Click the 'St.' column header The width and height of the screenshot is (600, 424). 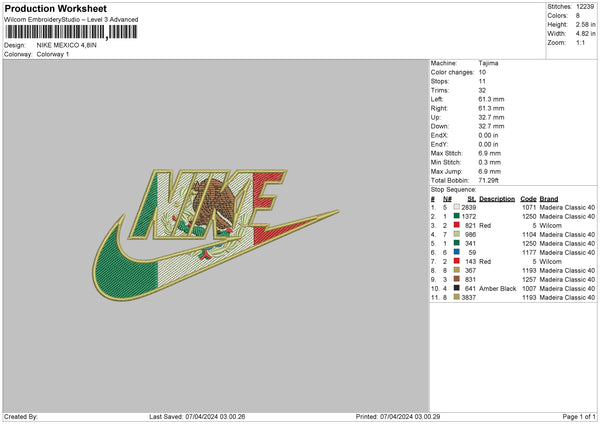472,199
